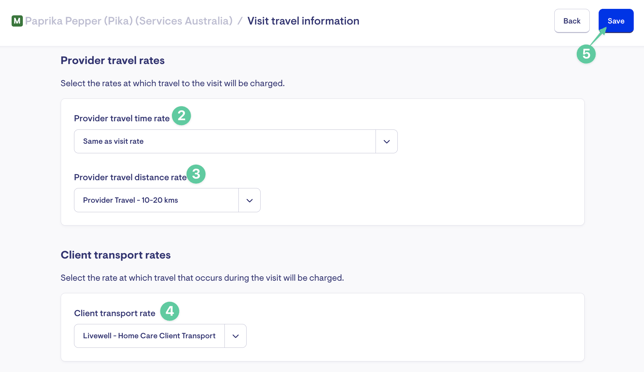644x372 pixels.
Task: Click the Client transport rate label
Action: [x=115, y=313]
